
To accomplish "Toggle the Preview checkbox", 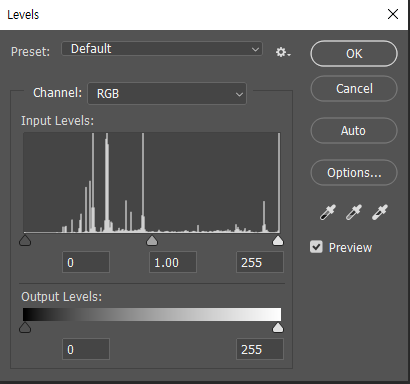I will pyautogui.click(x=316, y=247).
